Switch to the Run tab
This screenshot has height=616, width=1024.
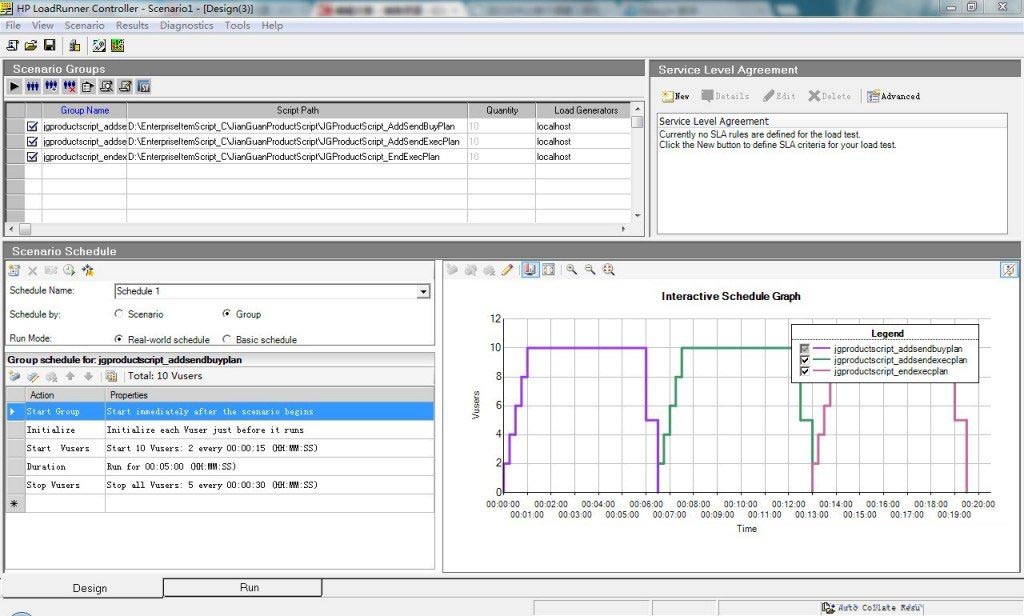[242, 587]
